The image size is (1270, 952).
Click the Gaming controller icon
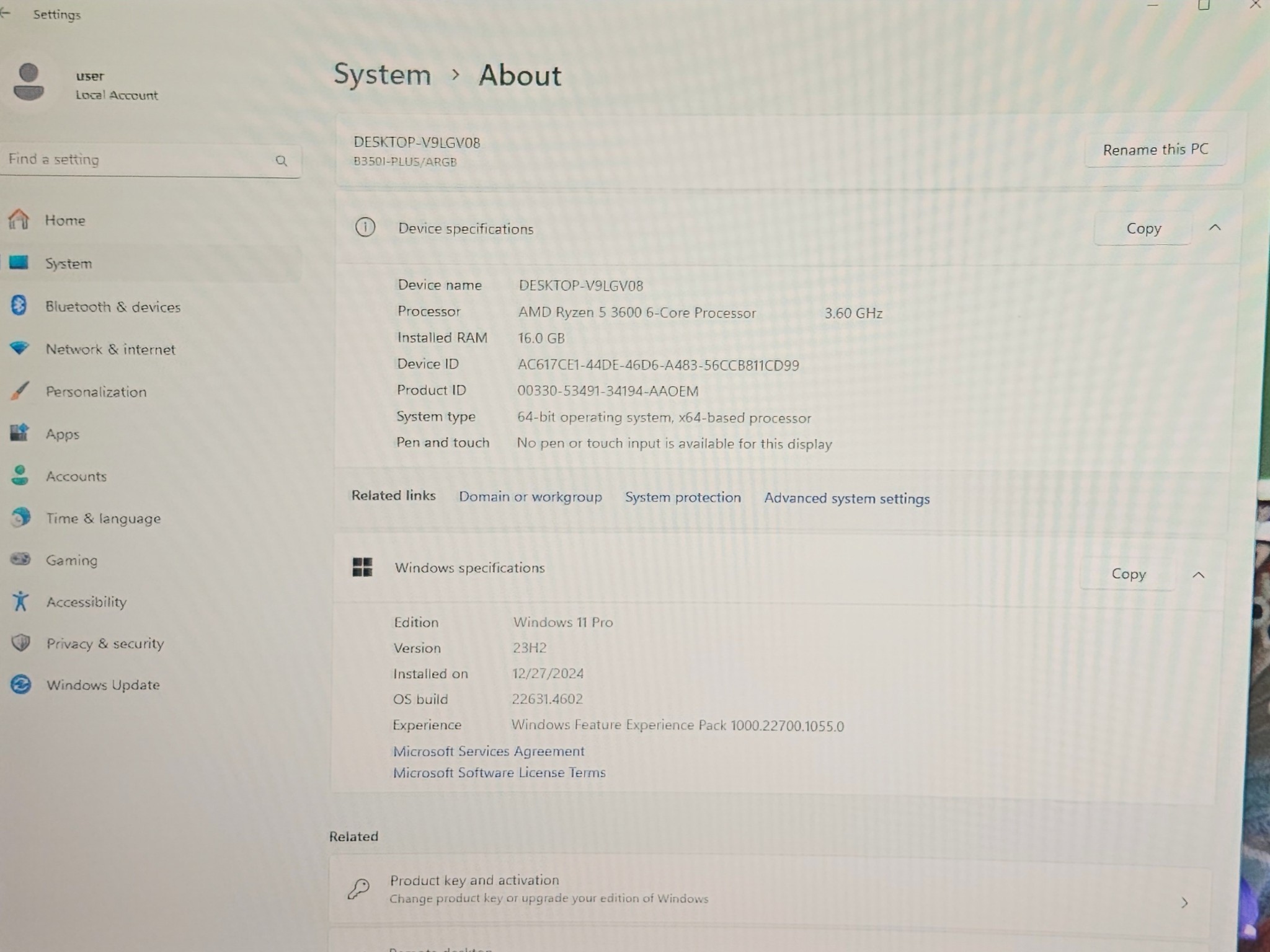(x=20, y=559)
